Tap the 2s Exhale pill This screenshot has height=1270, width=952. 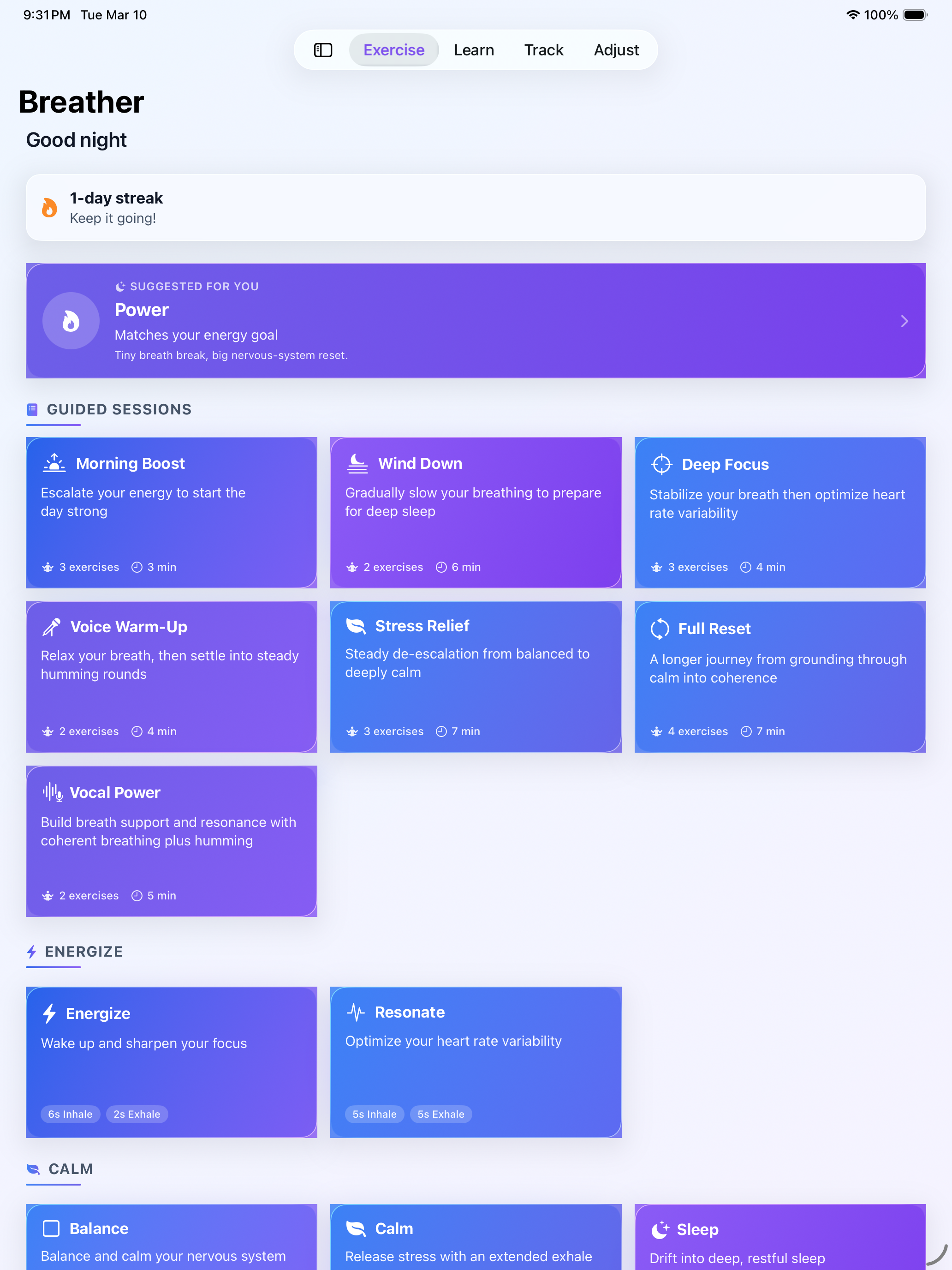tap(137, 1114)
